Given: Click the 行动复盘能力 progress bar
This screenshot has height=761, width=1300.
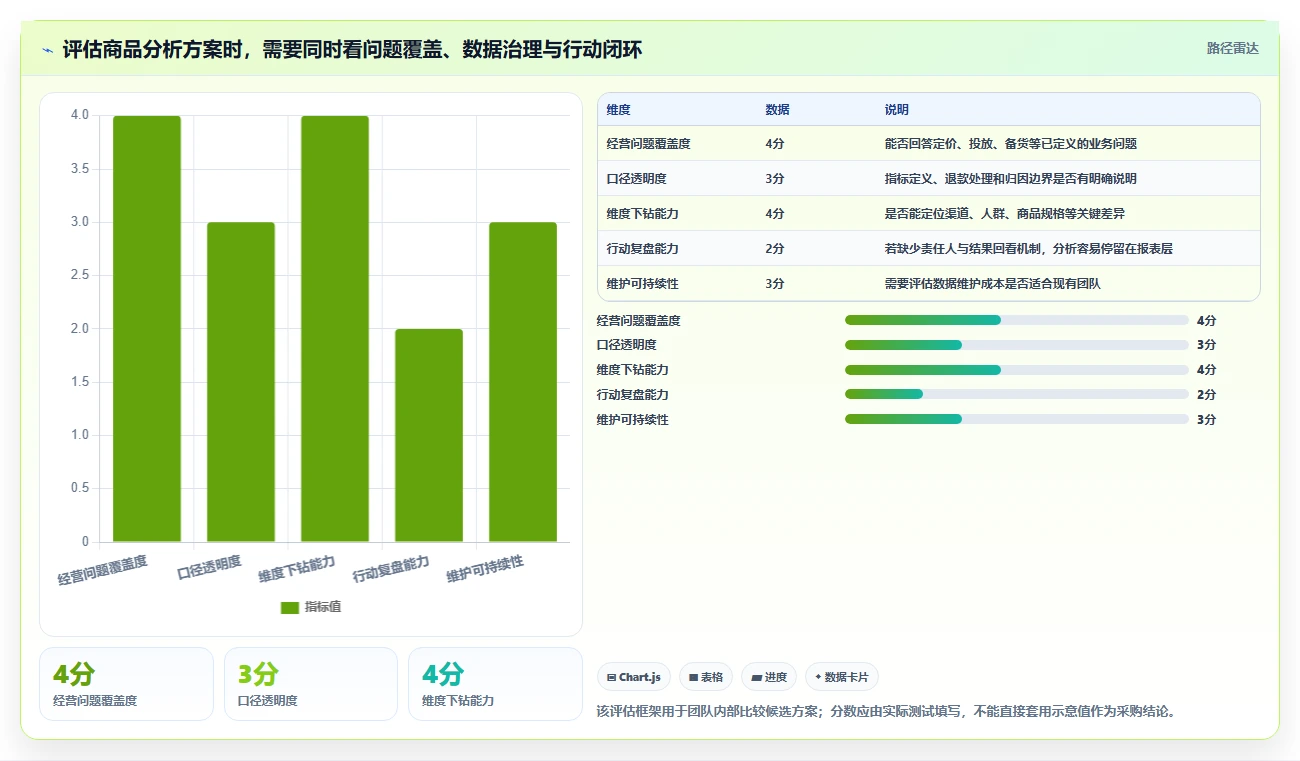Looking at the screenshot, I should tap(1016, 395).
